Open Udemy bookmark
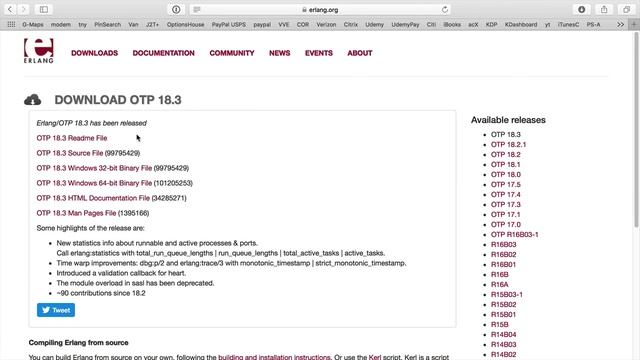640x360 pixels. coord(374,24)
